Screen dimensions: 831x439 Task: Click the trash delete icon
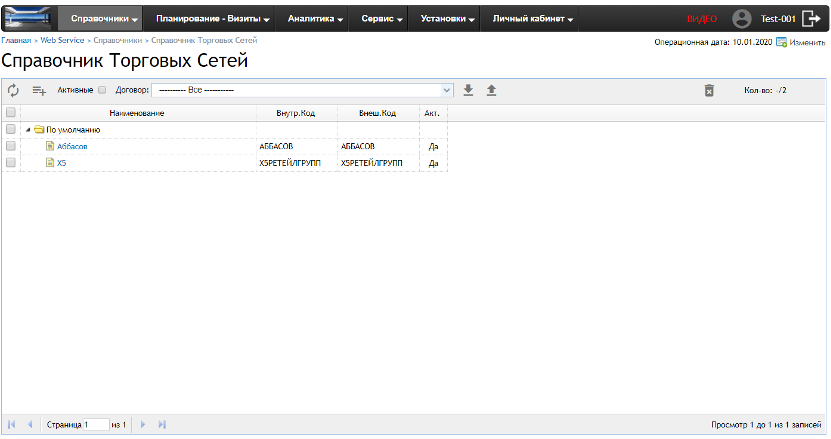[x=709, y=91]
